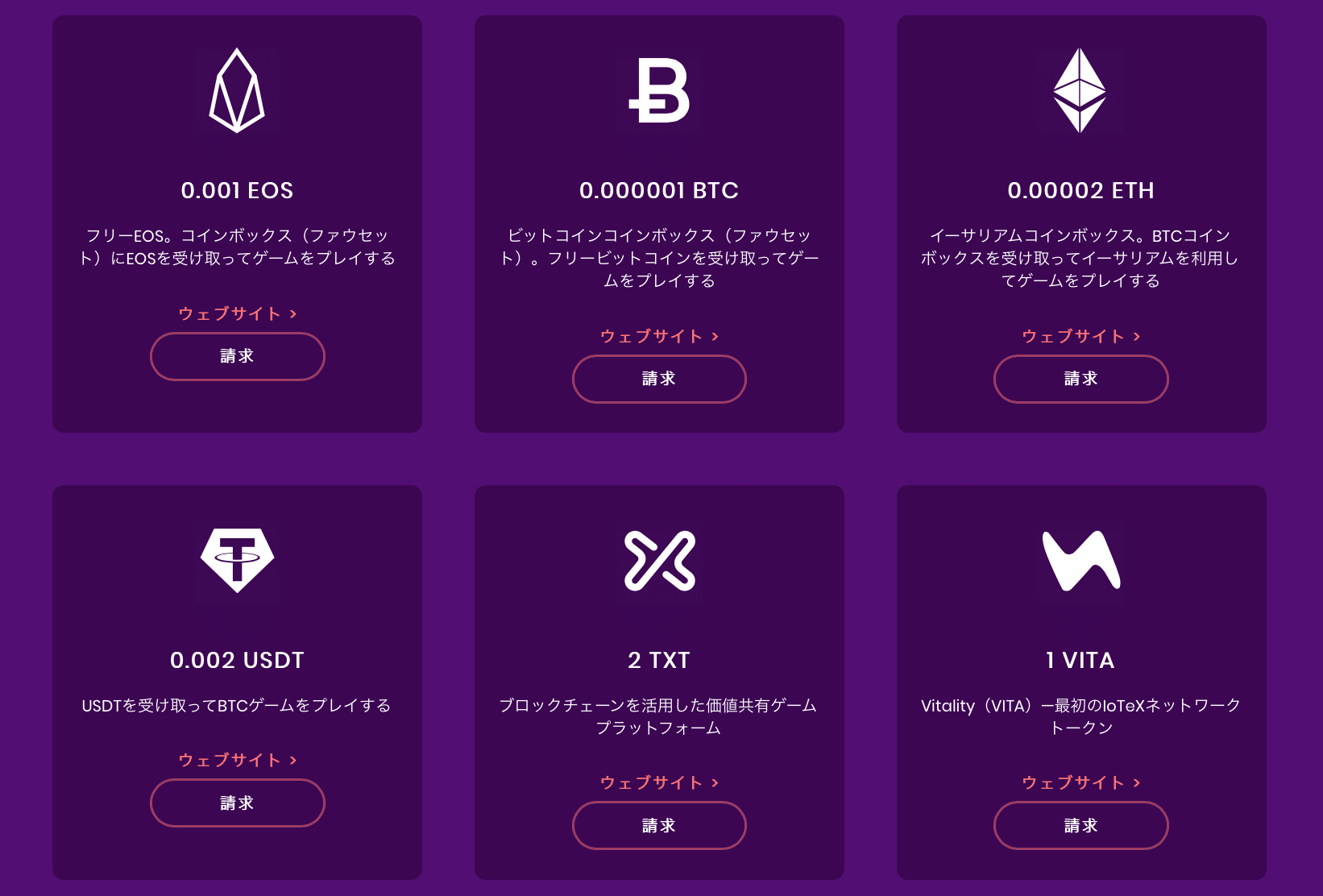Click 請求 button on the EOS card
Image resolution: width=1323 pixels, height=896 pixels.
tap(237, 356)
